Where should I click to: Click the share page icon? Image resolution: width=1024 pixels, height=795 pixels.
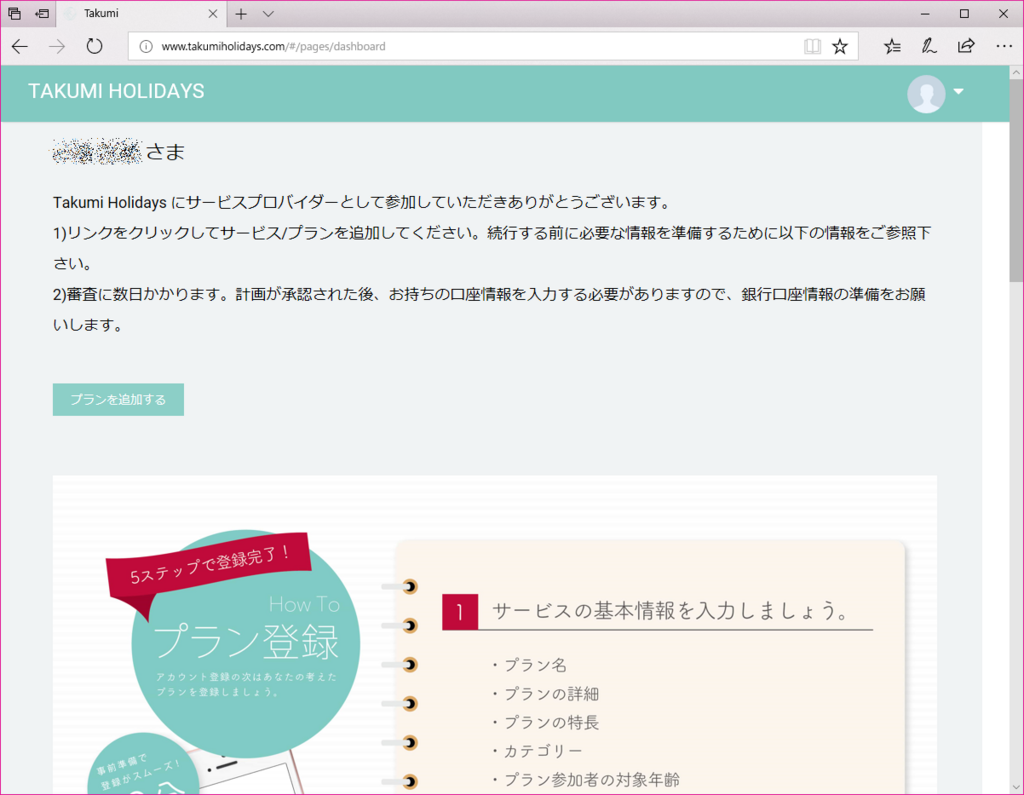[x=966, y=46]
